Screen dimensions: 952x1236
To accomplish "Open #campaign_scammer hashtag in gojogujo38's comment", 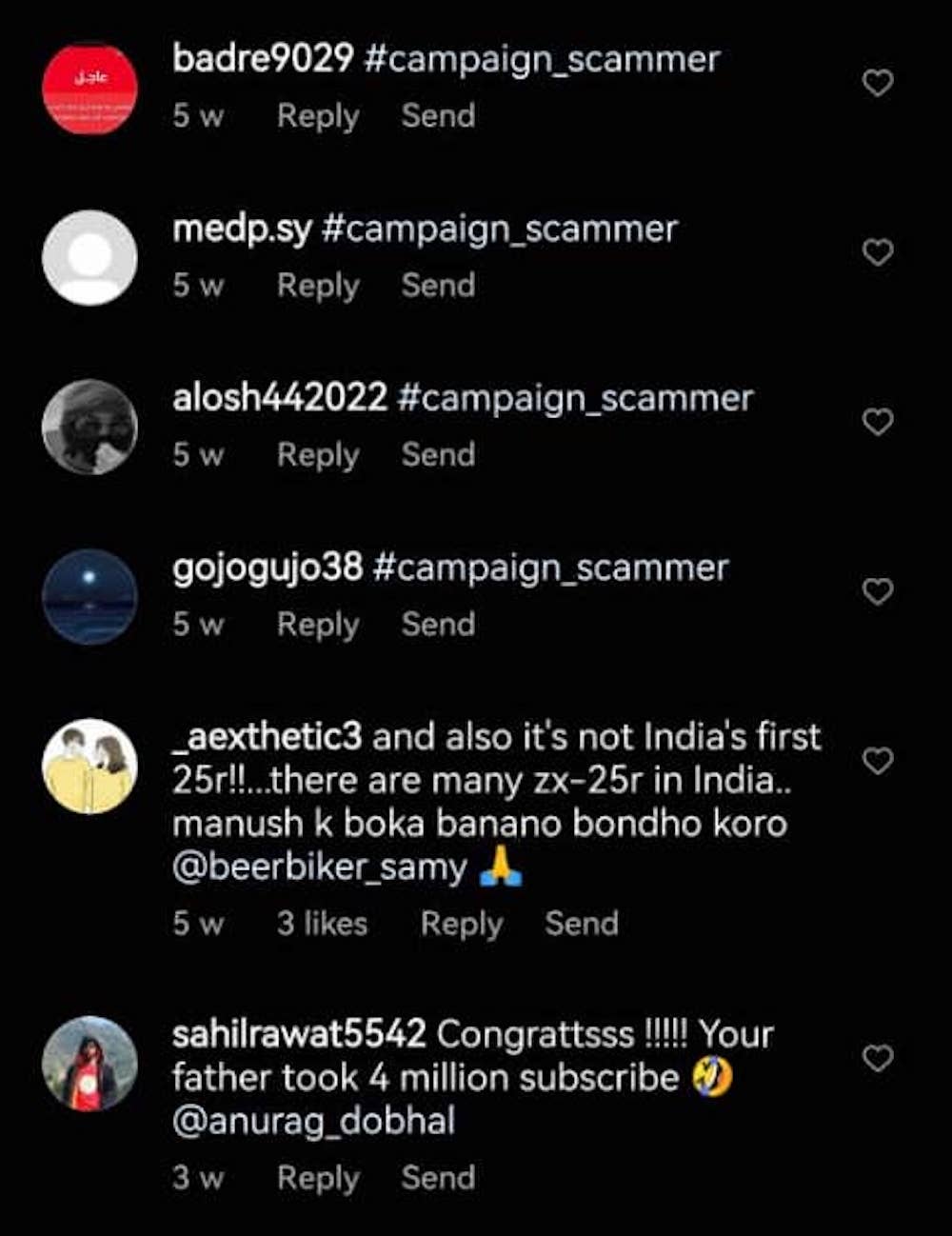I will (550, 568).
